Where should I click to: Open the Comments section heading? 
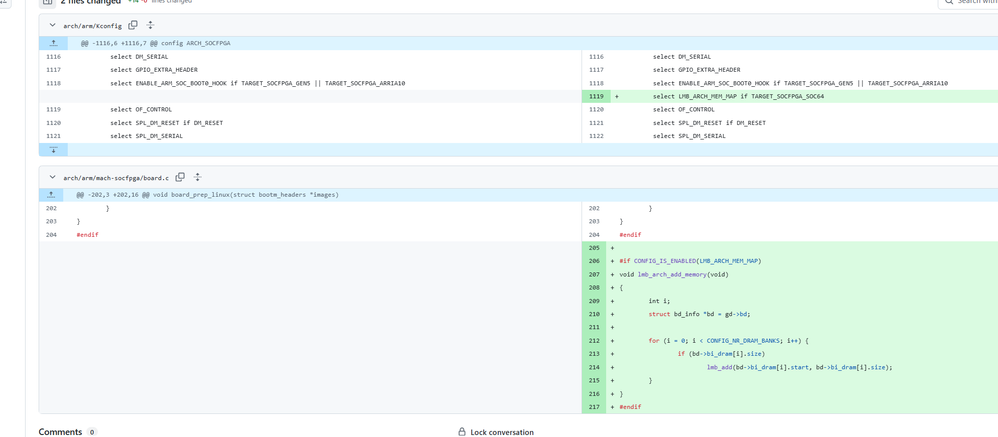coord(60,432)
